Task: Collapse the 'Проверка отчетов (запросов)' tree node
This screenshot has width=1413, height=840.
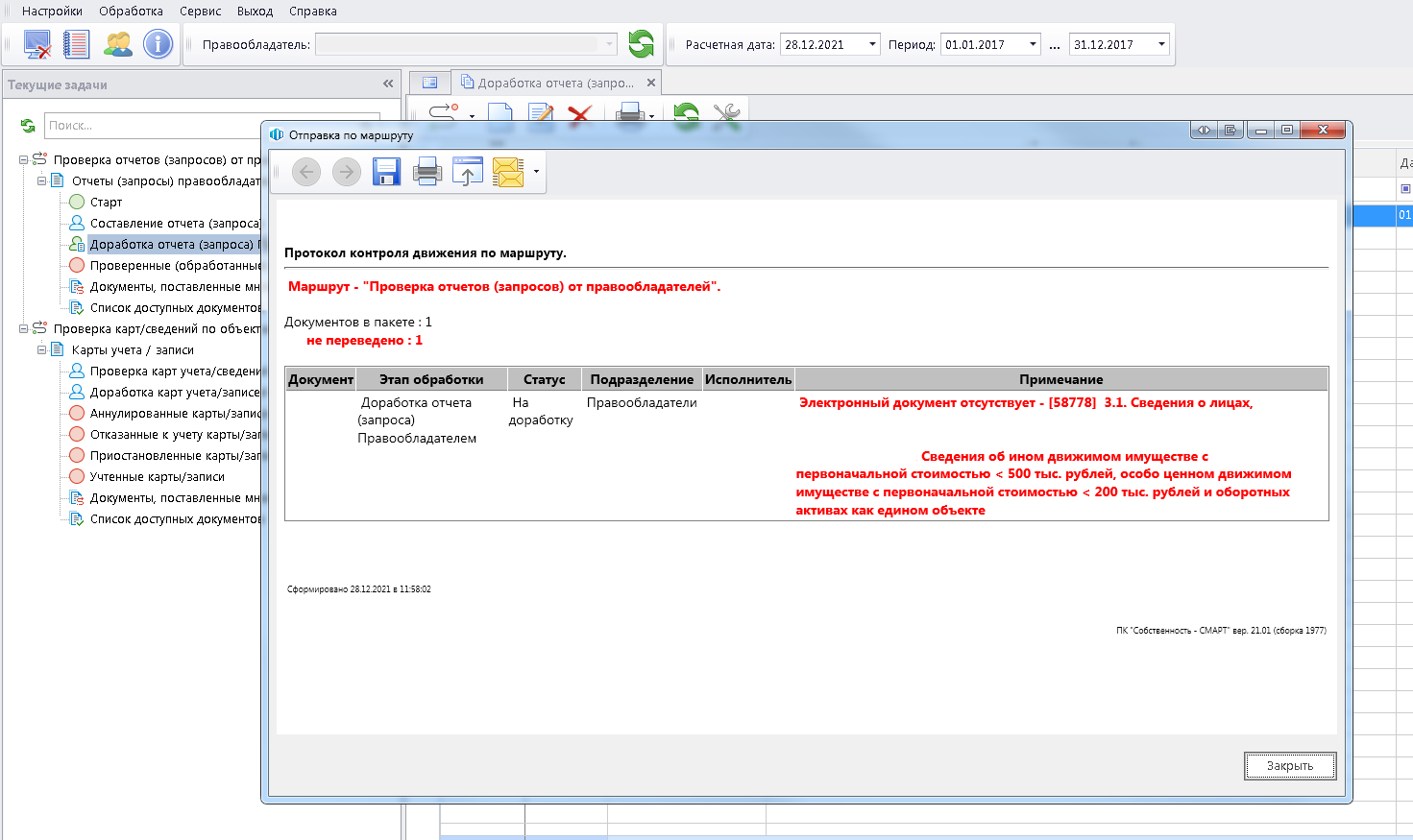Action: (x=24, y=160)
